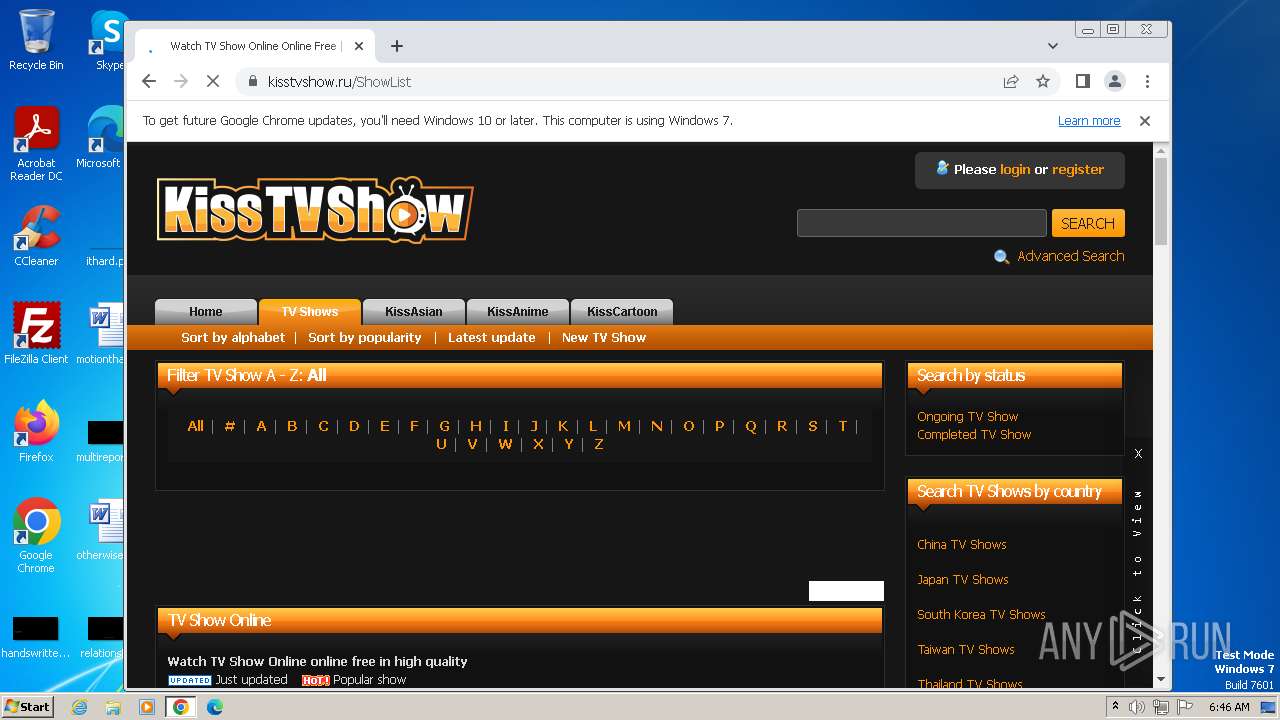Open media player taskbar icon

tap(147, 707)
